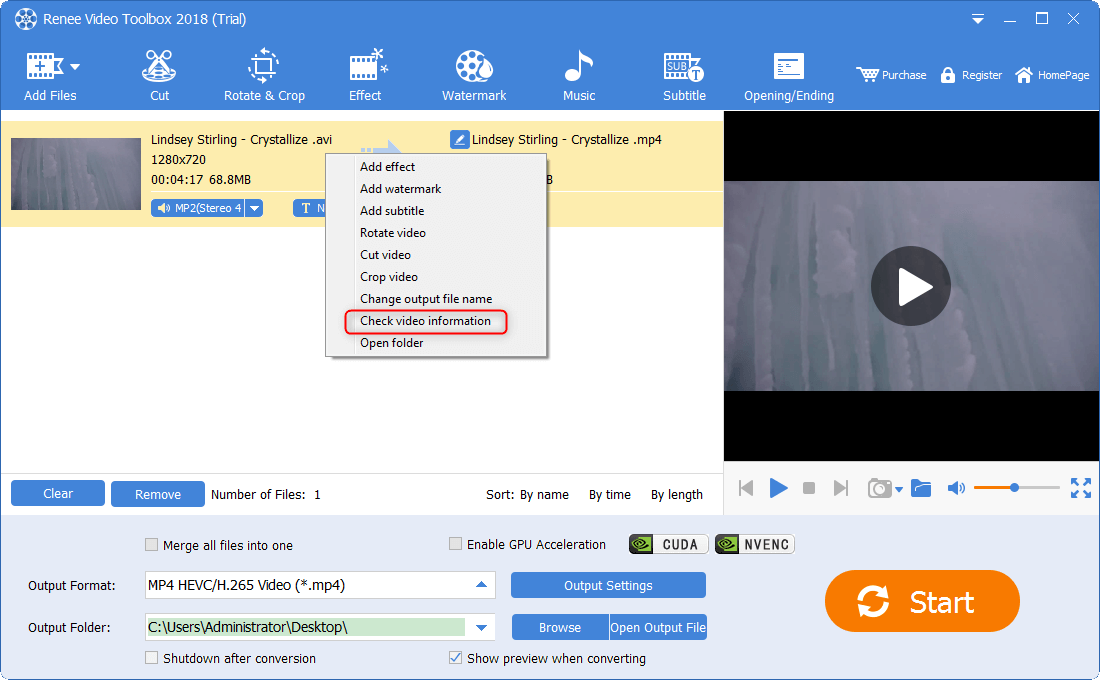Click the pencil edit icon for output name
1100x680 pixels.
click(460, 140)
